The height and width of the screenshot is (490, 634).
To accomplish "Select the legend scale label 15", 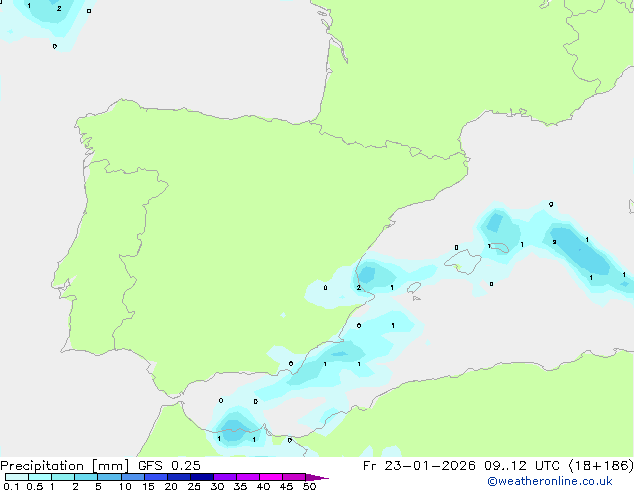I will click(148, 486).
